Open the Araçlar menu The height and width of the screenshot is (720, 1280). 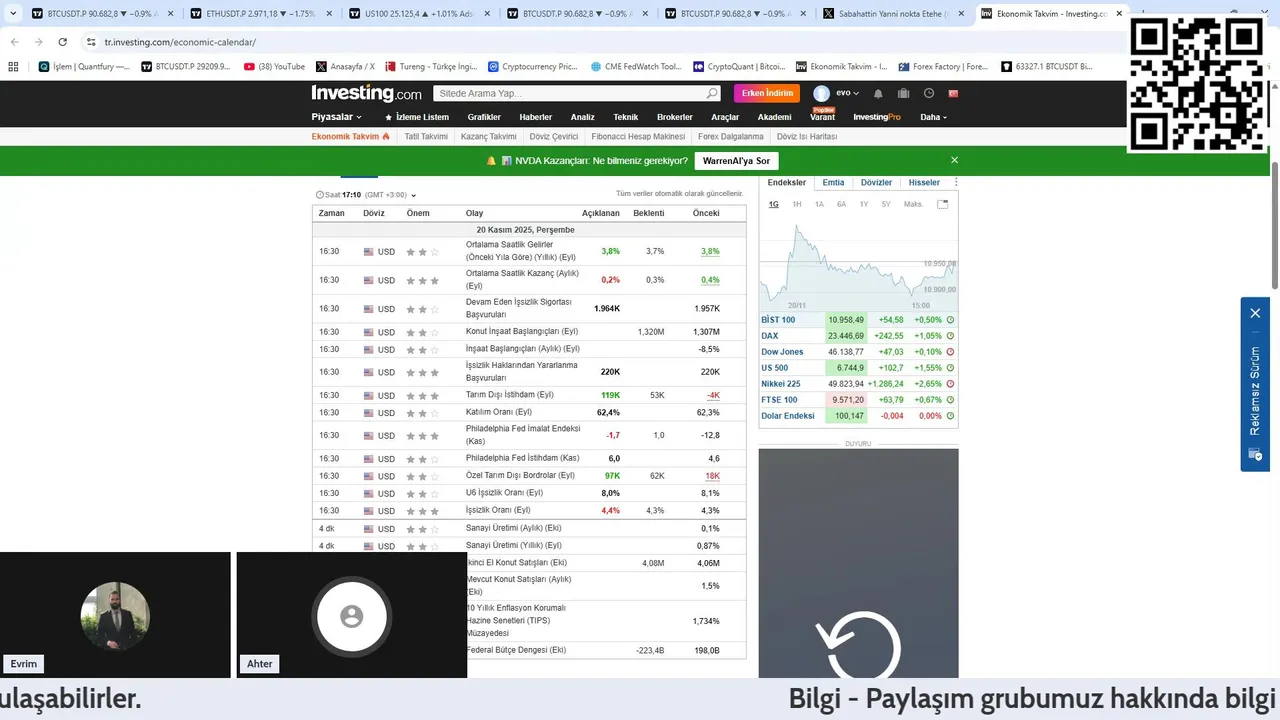coord(725,117)
